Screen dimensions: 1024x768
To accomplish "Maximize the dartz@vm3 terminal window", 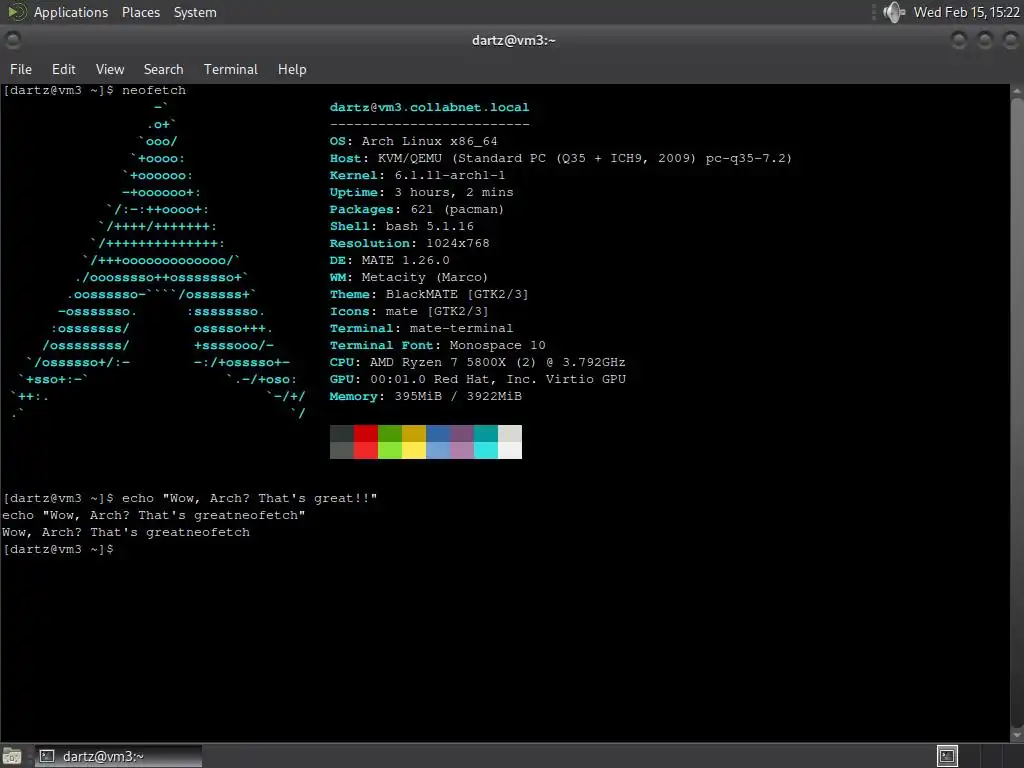I will 985,40.
